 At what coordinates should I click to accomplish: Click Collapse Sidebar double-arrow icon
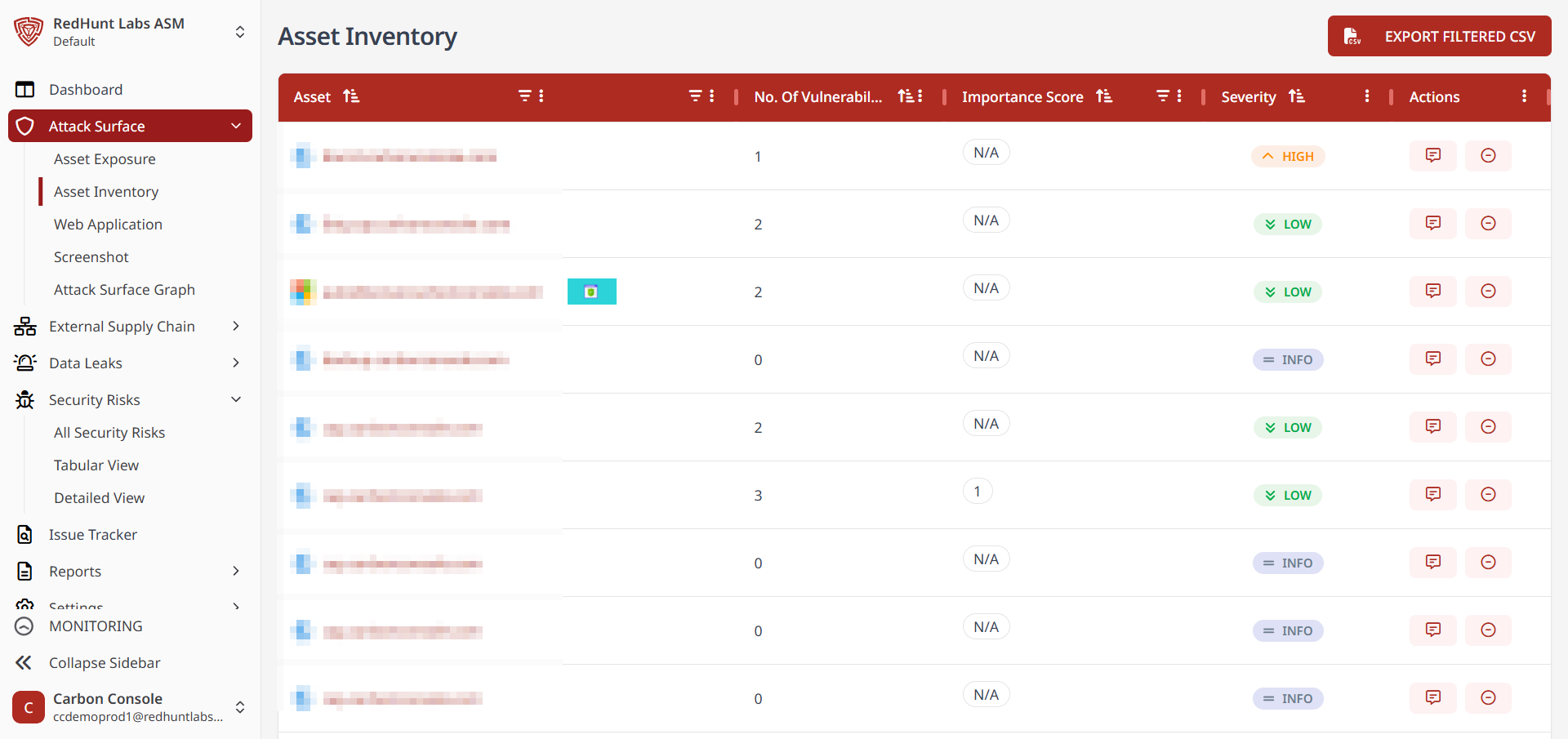coord(24,662)
